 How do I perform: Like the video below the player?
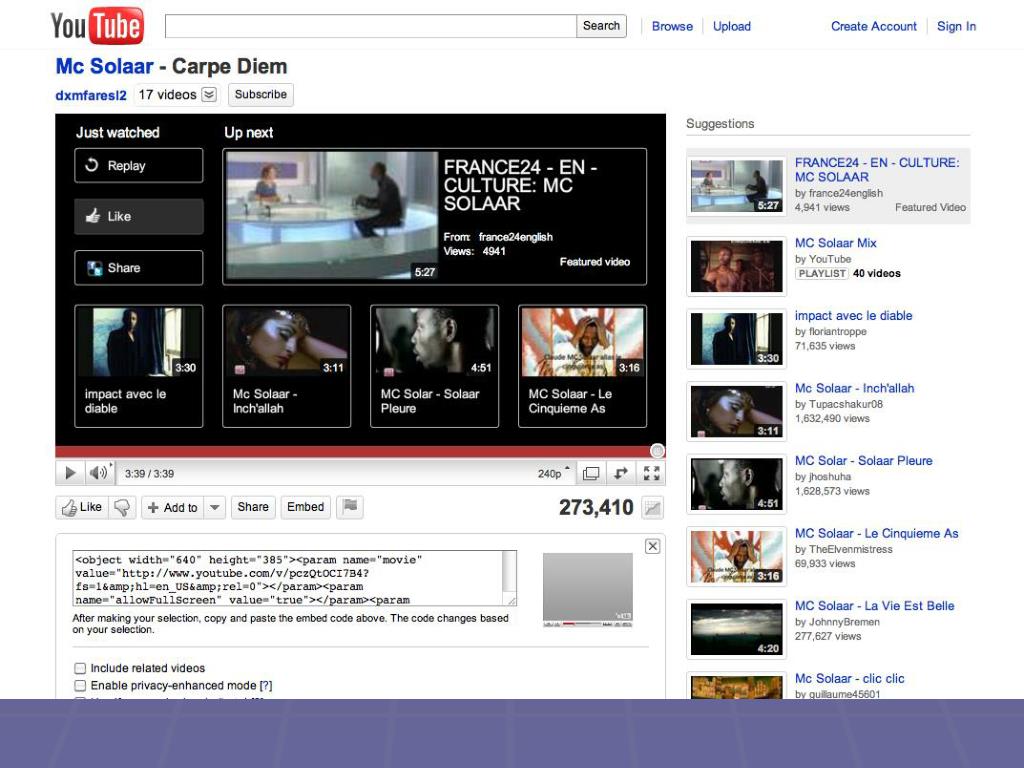tap(82, 507)
